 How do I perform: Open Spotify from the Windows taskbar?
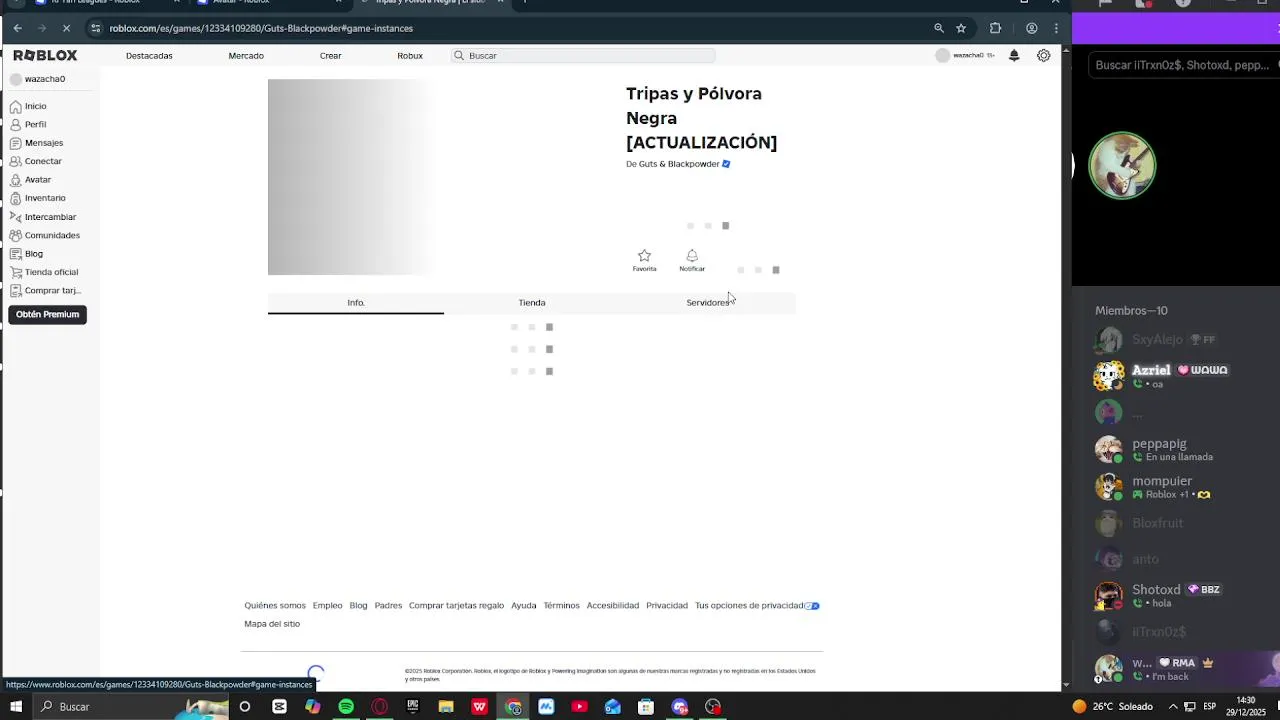tap(346, 707)
